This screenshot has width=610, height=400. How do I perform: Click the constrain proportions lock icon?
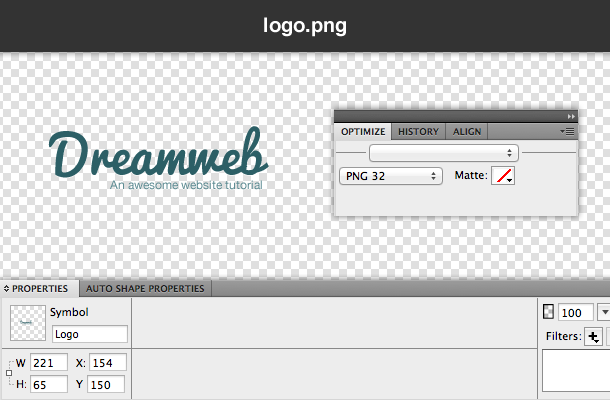point(9,373)
